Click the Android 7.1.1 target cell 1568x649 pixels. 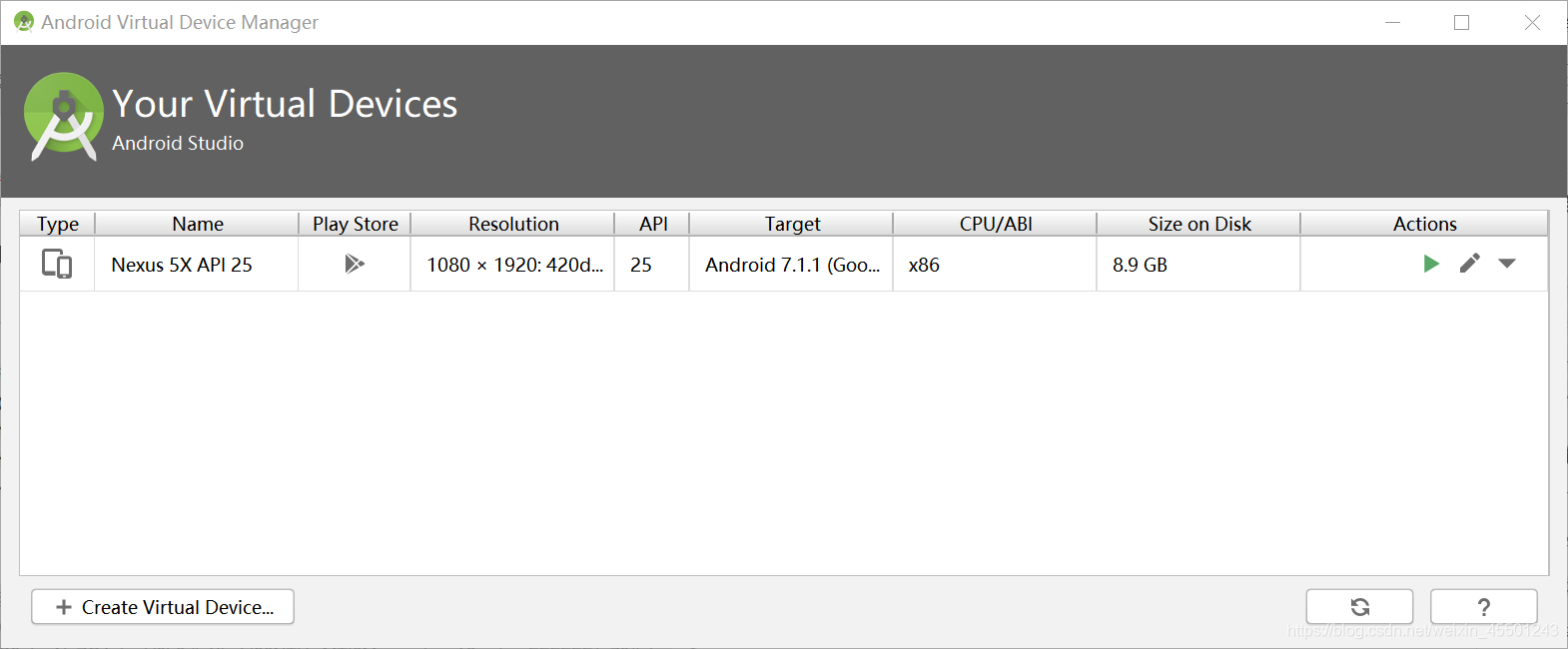coord(792,265)
